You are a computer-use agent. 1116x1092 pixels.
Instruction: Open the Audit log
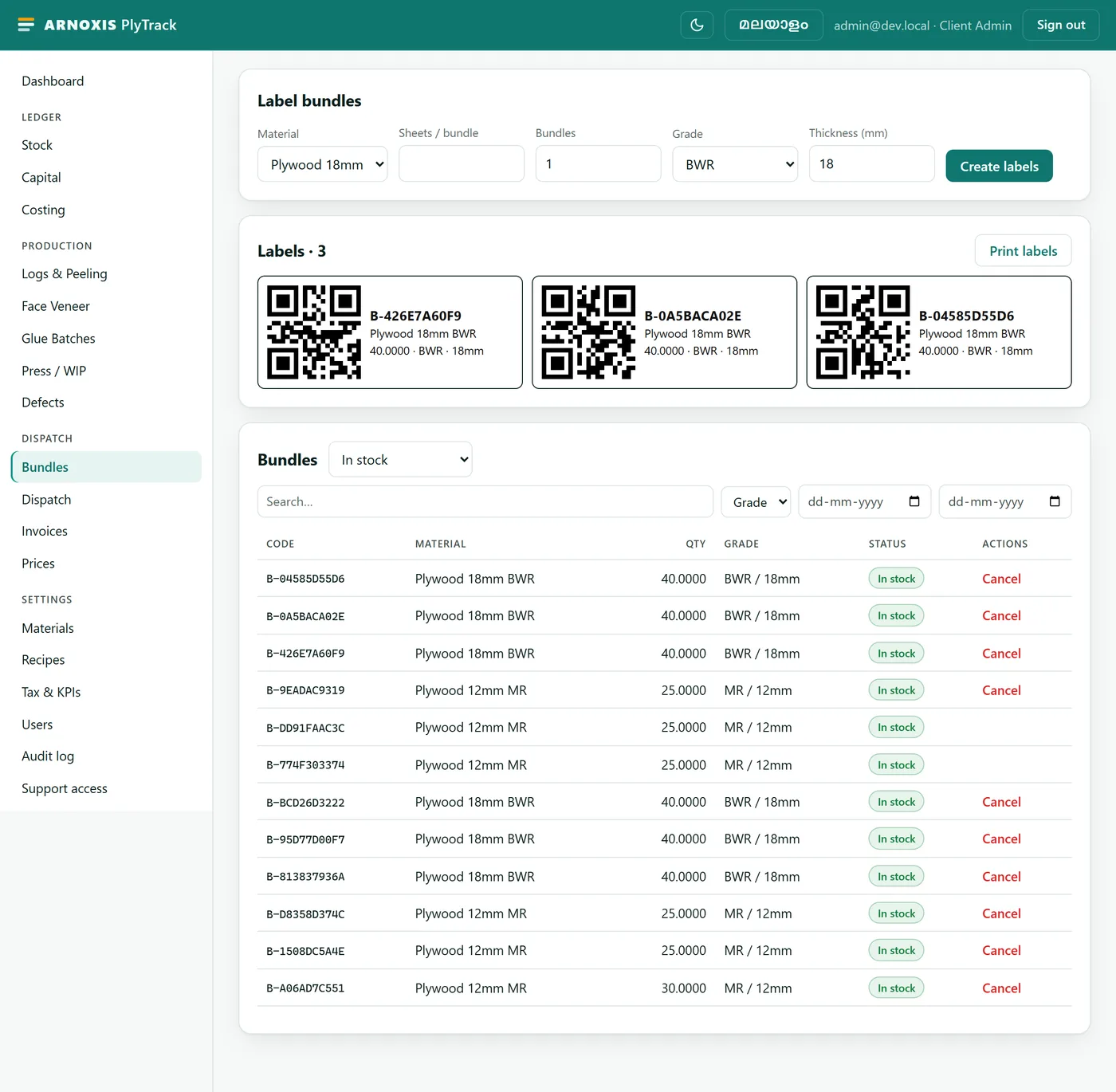48,756
